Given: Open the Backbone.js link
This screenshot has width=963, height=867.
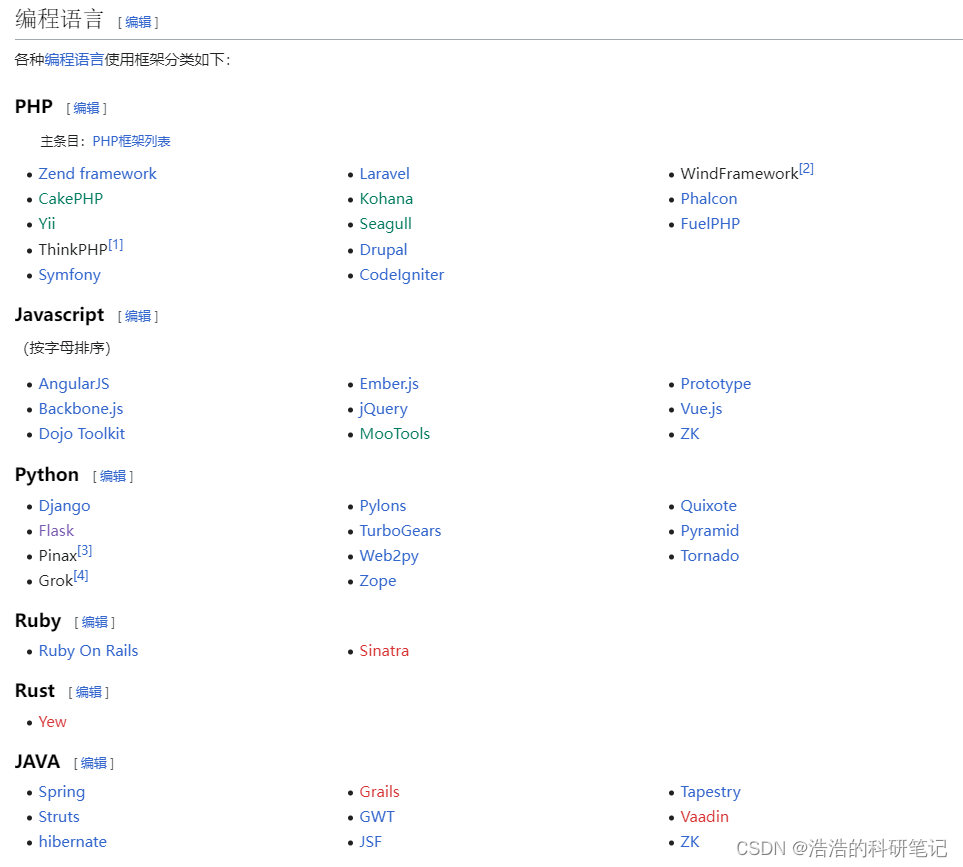Looking at the screenshot, I should coord(81,409).
